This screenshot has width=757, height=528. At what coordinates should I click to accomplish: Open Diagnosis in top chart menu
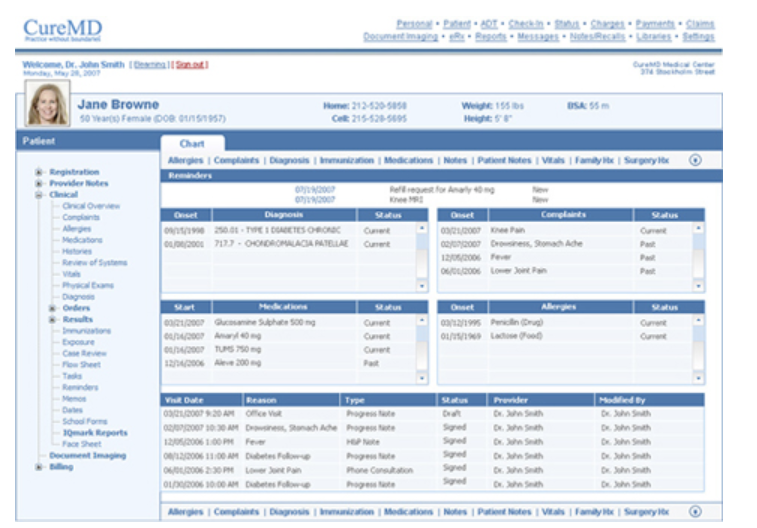coord(289,160)
